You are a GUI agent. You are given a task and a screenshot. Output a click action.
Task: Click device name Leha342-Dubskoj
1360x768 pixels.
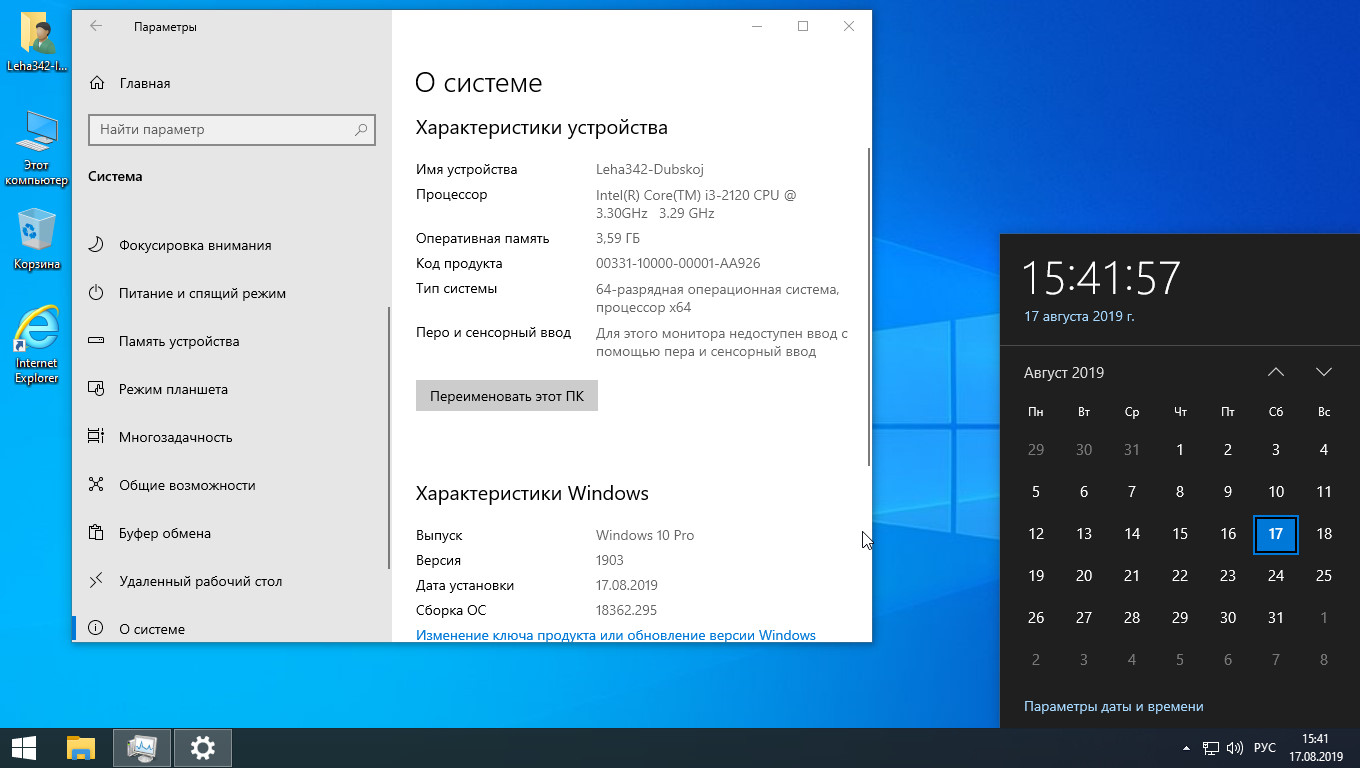point(650,170)
